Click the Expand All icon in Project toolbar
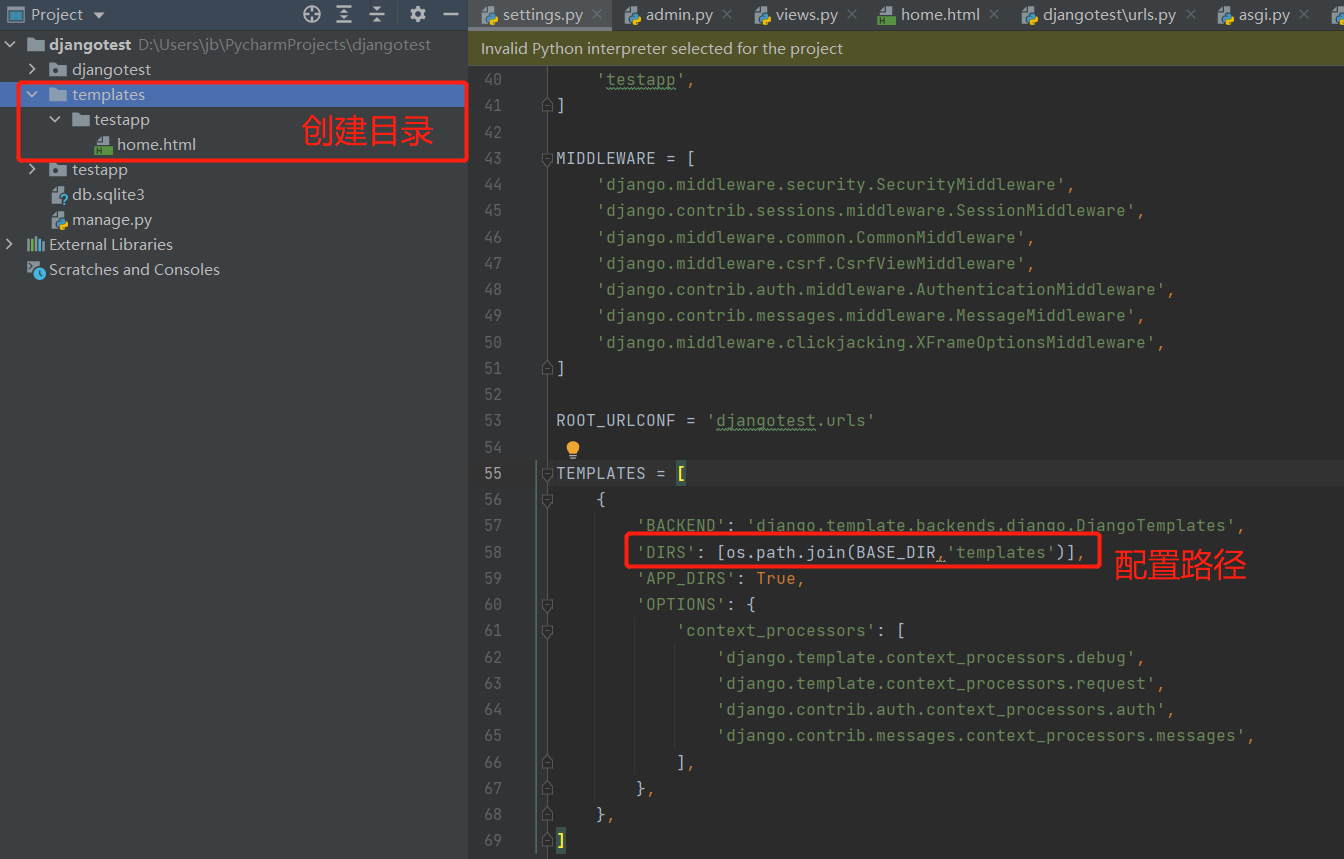Screen dimensions: 1344x859 pos(344,14)
